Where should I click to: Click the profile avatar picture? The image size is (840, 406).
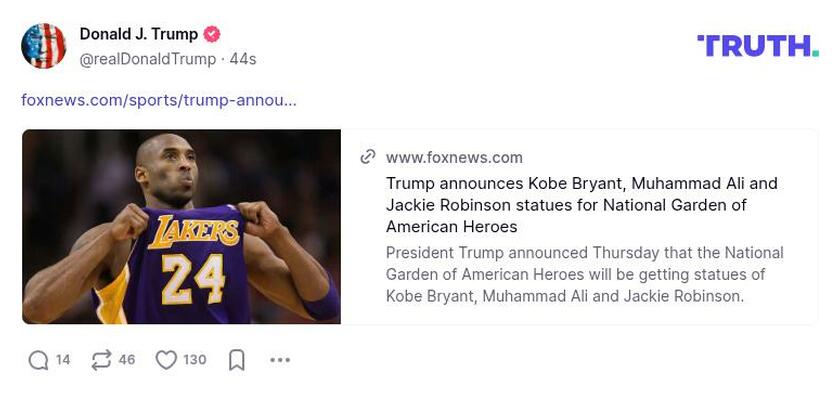tap(44, 45)
